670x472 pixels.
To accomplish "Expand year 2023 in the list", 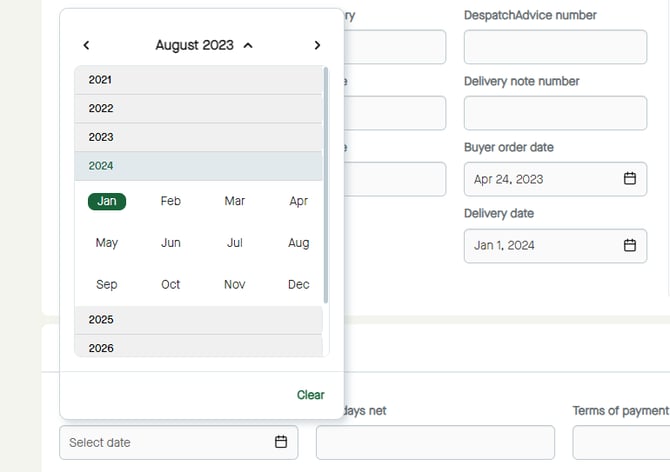I will coord(198,137).
